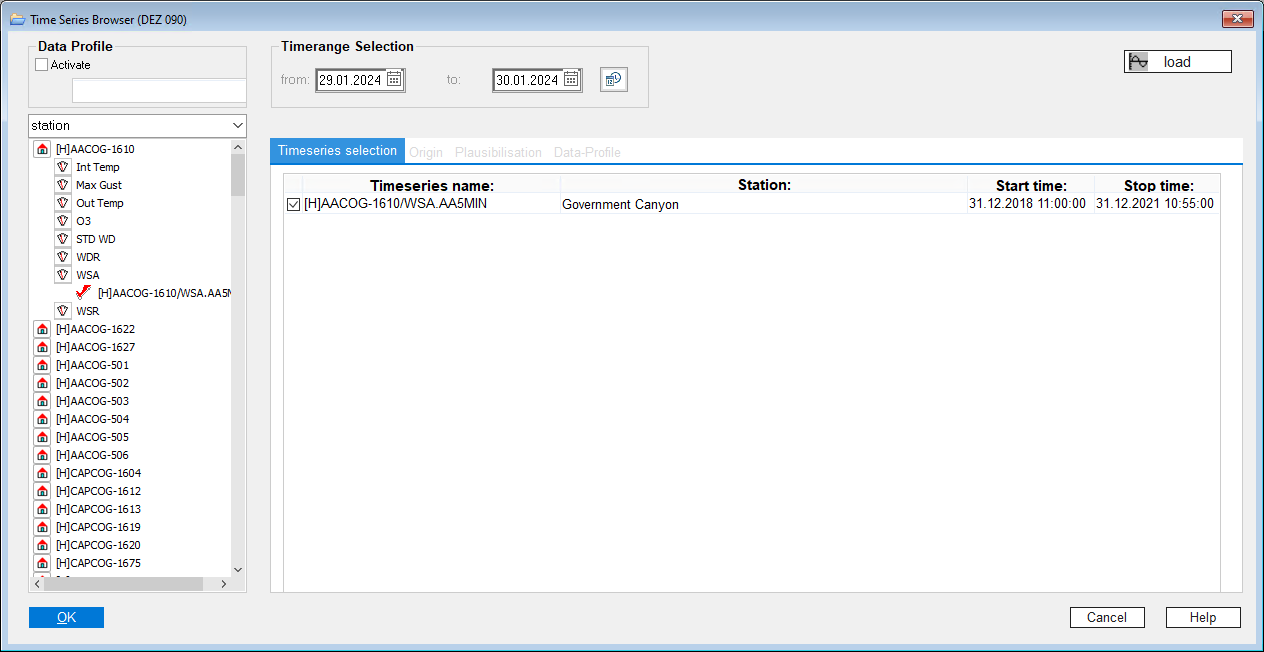Click the parameter icon beside O3
Screen dimensions: 1264x652
point(62,221)
